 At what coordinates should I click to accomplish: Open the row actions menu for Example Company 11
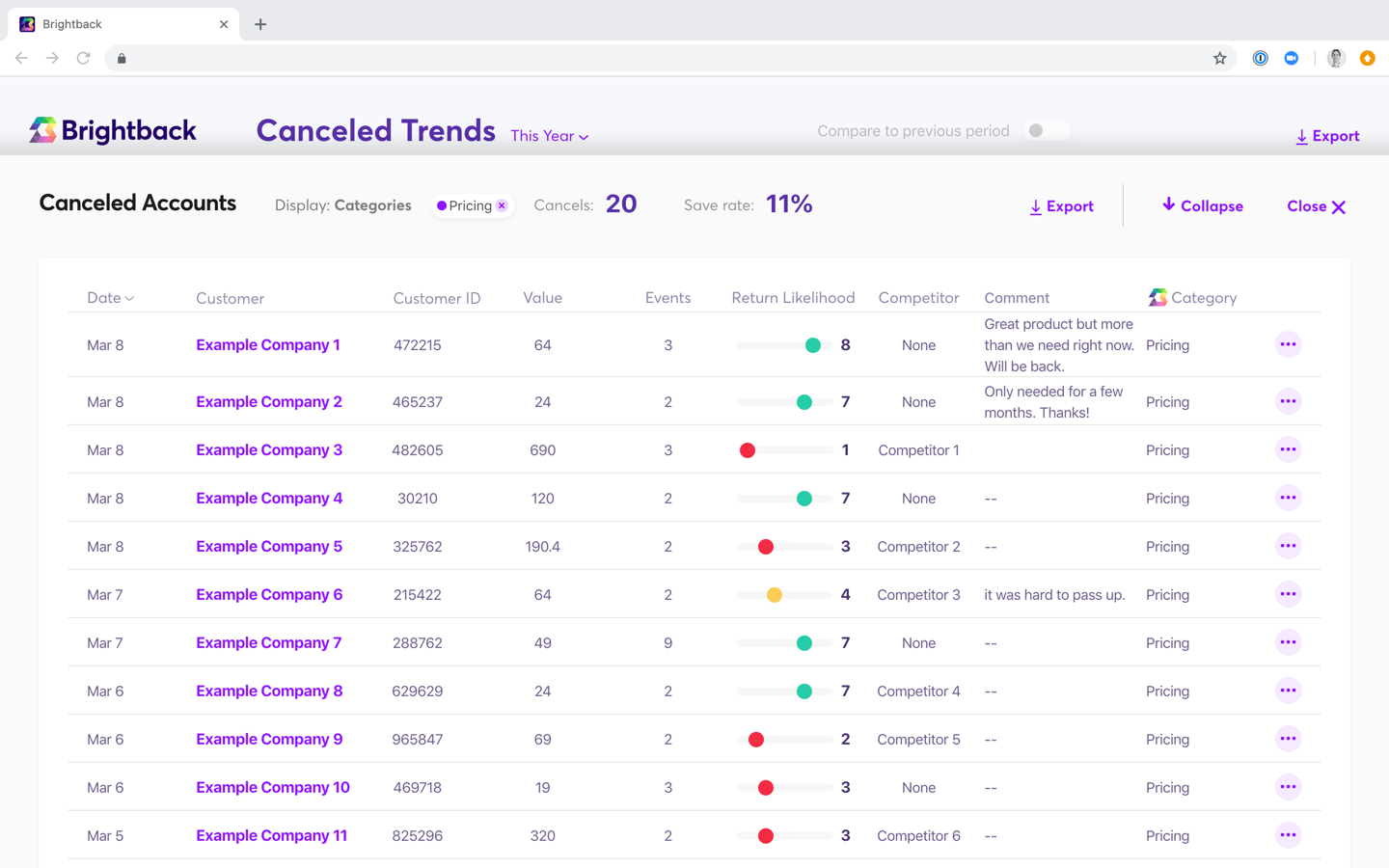coord(1288,835)
